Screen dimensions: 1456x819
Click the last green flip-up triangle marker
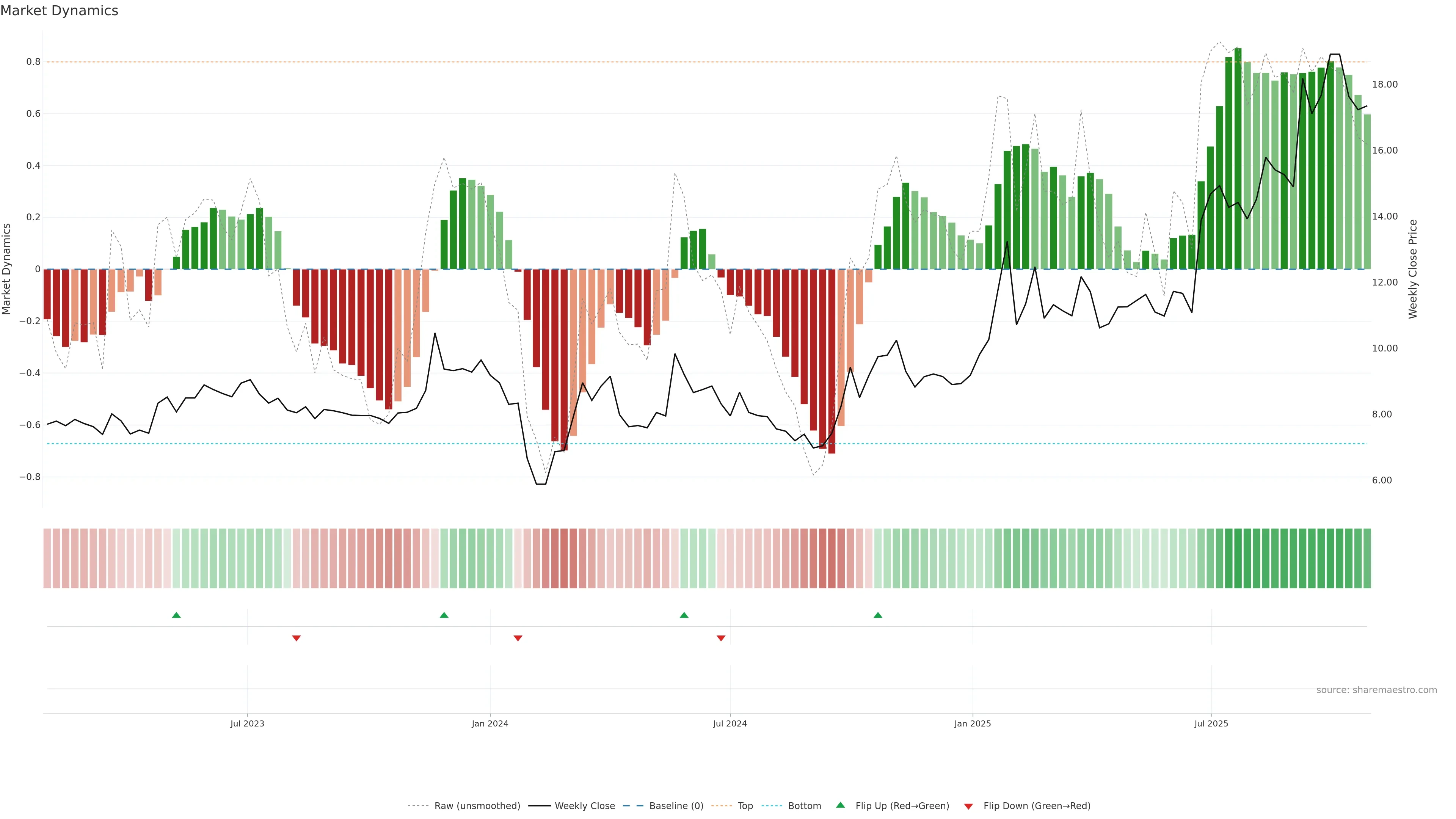point(878,615)
